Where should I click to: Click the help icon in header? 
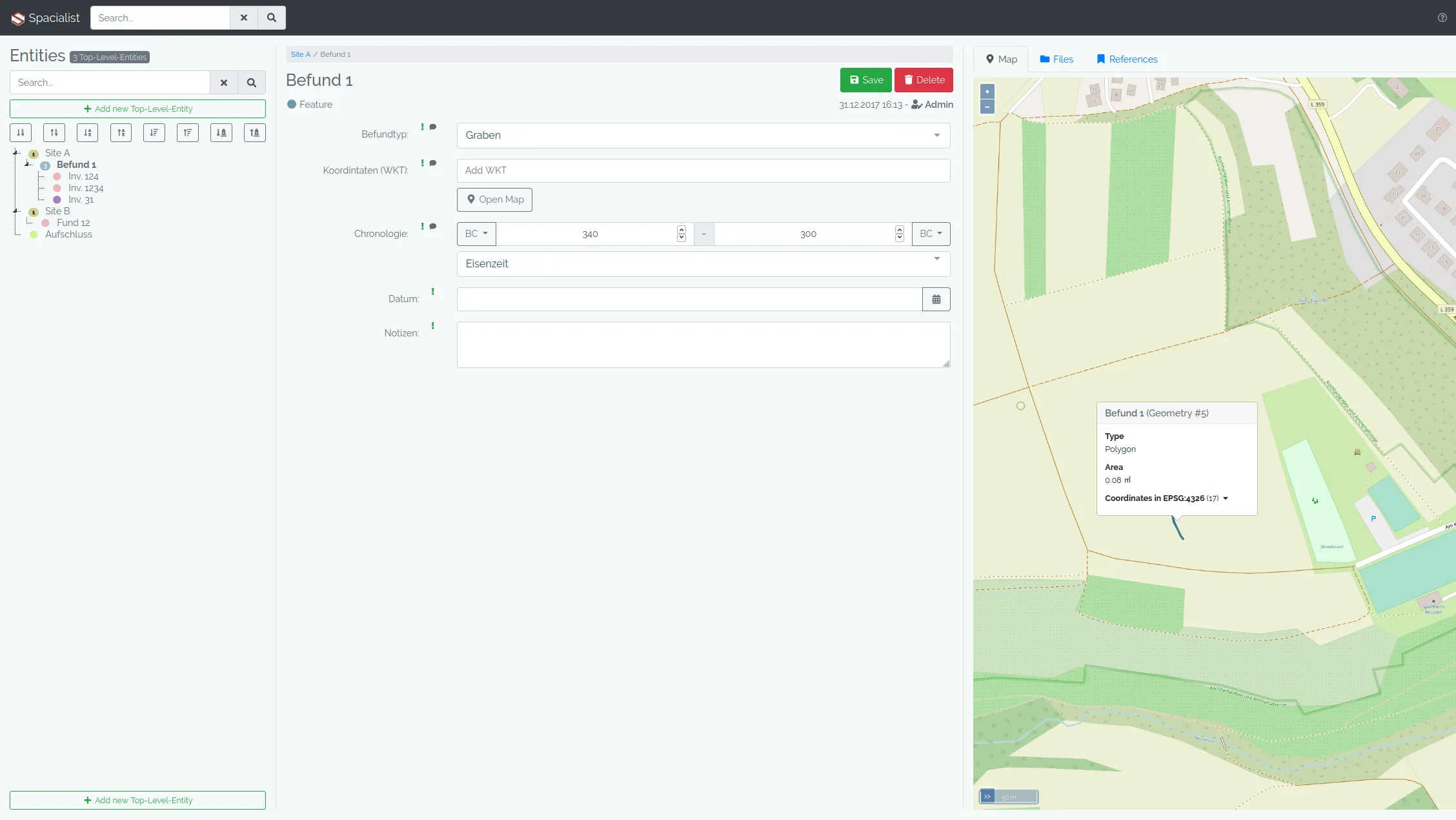tap(1442, 18)
